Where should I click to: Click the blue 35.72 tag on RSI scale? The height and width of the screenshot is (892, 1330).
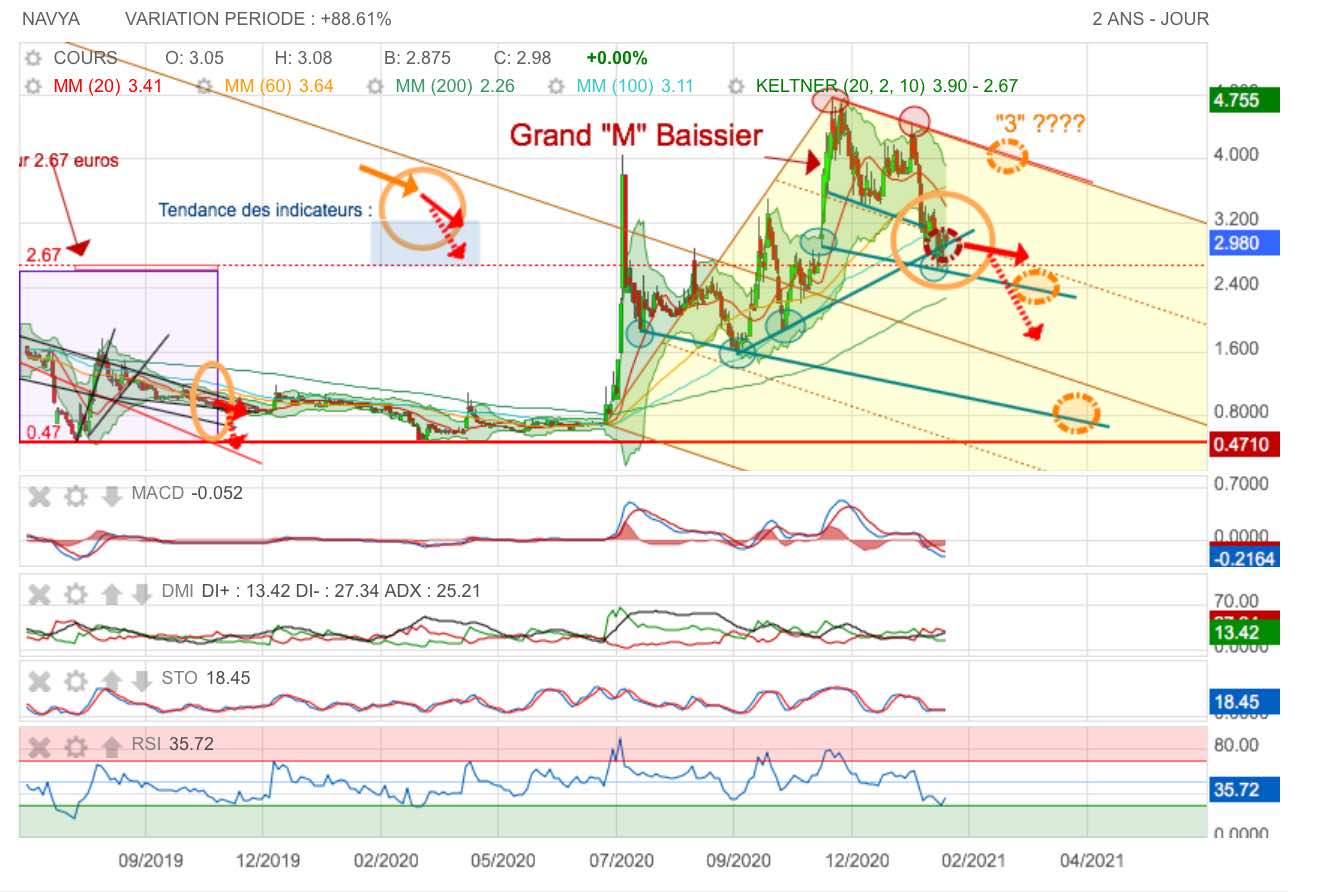pos(1245,790)
